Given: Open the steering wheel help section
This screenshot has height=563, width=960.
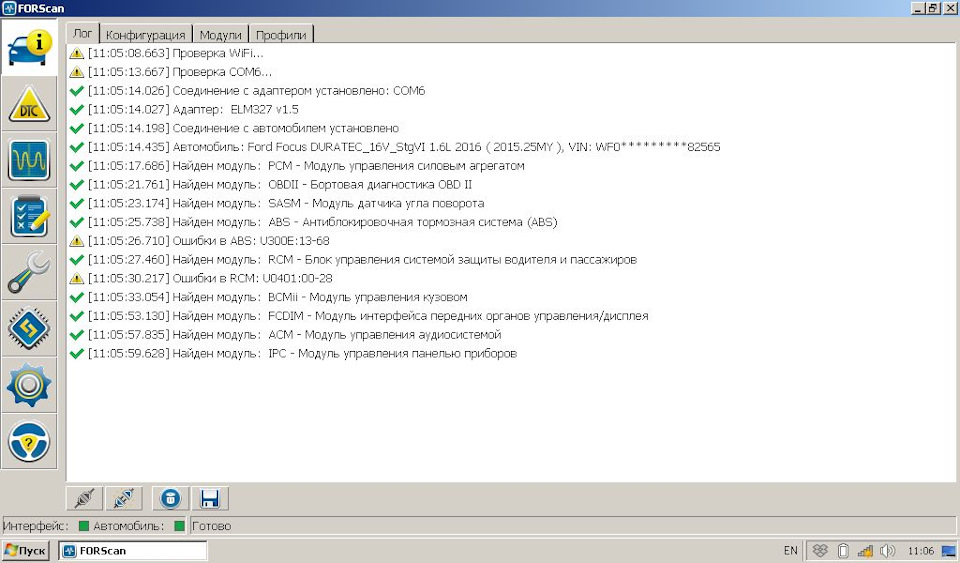Looking at the screenshot, I should coord(29,441).
